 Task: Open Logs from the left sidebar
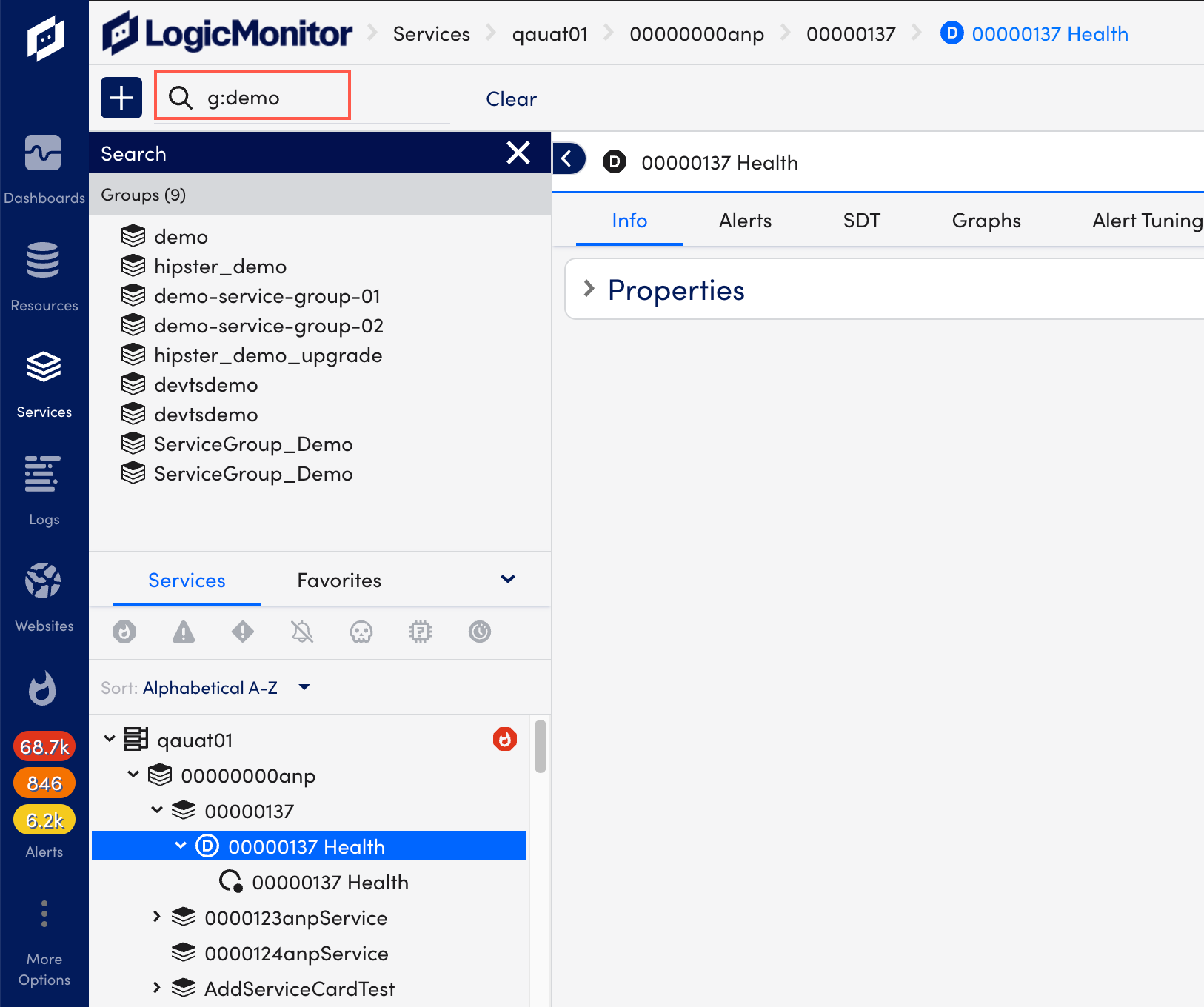click(42, 489)
